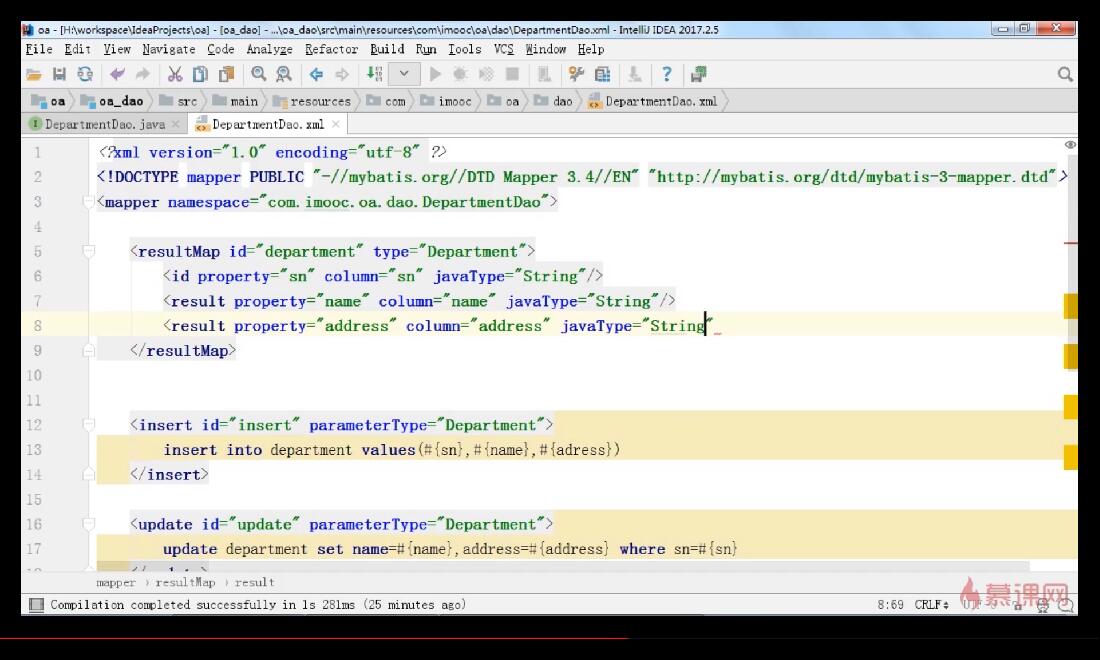Open Settings wrench icon in toolbar
This screenshot has height=660, width=1100.
(x=576, y=74)
